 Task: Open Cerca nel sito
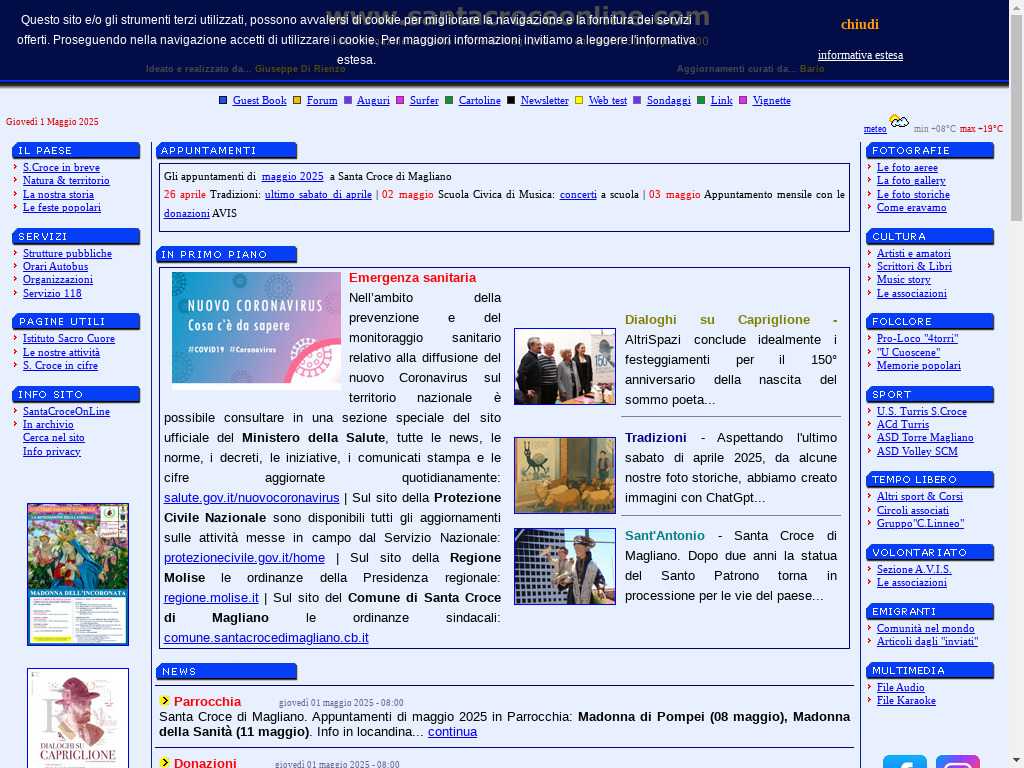54,438
